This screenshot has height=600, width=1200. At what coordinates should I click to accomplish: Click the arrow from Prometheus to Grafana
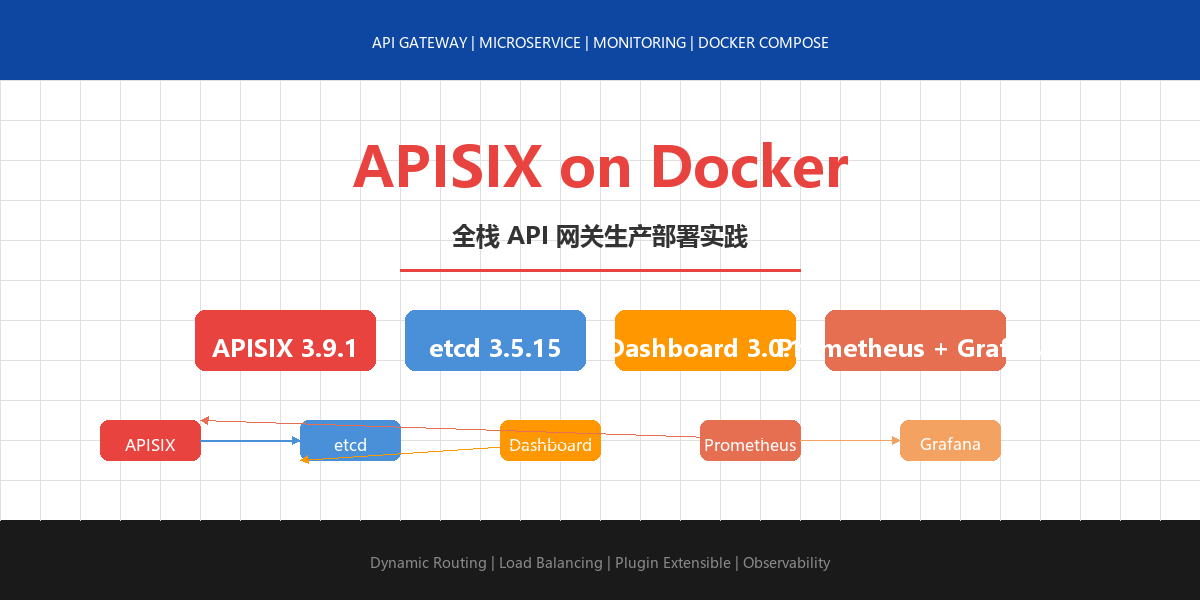[850, 441]
